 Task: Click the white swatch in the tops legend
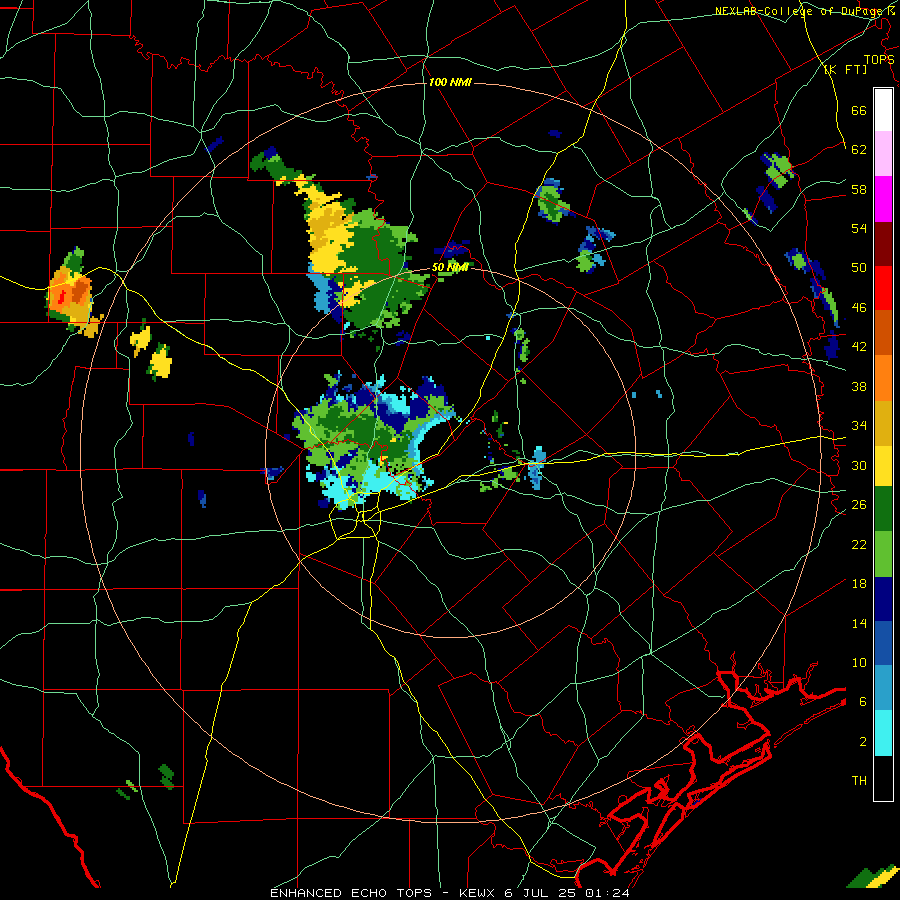click(883, 110)
